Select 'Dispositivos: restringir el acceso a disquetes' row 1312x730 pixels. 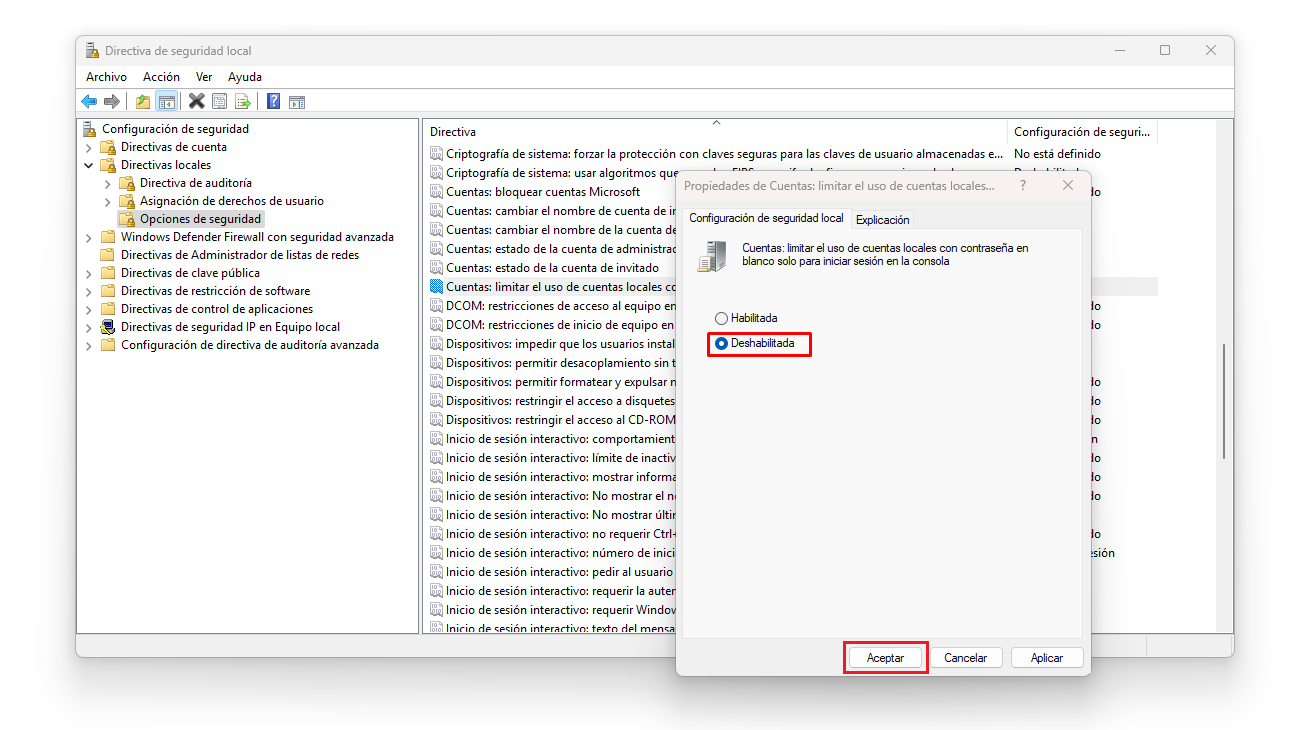coord(553,401)
